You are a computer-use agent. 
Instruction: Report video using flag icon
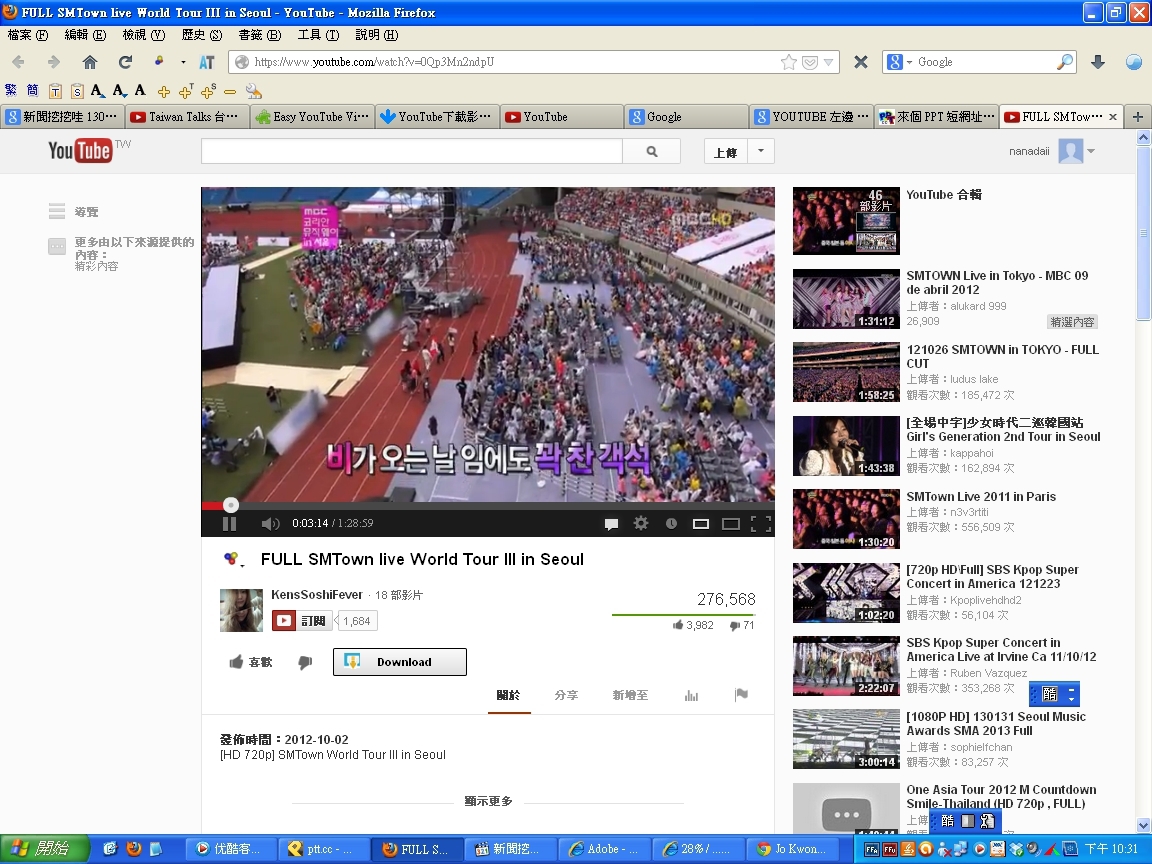click(x=741, y=695)
